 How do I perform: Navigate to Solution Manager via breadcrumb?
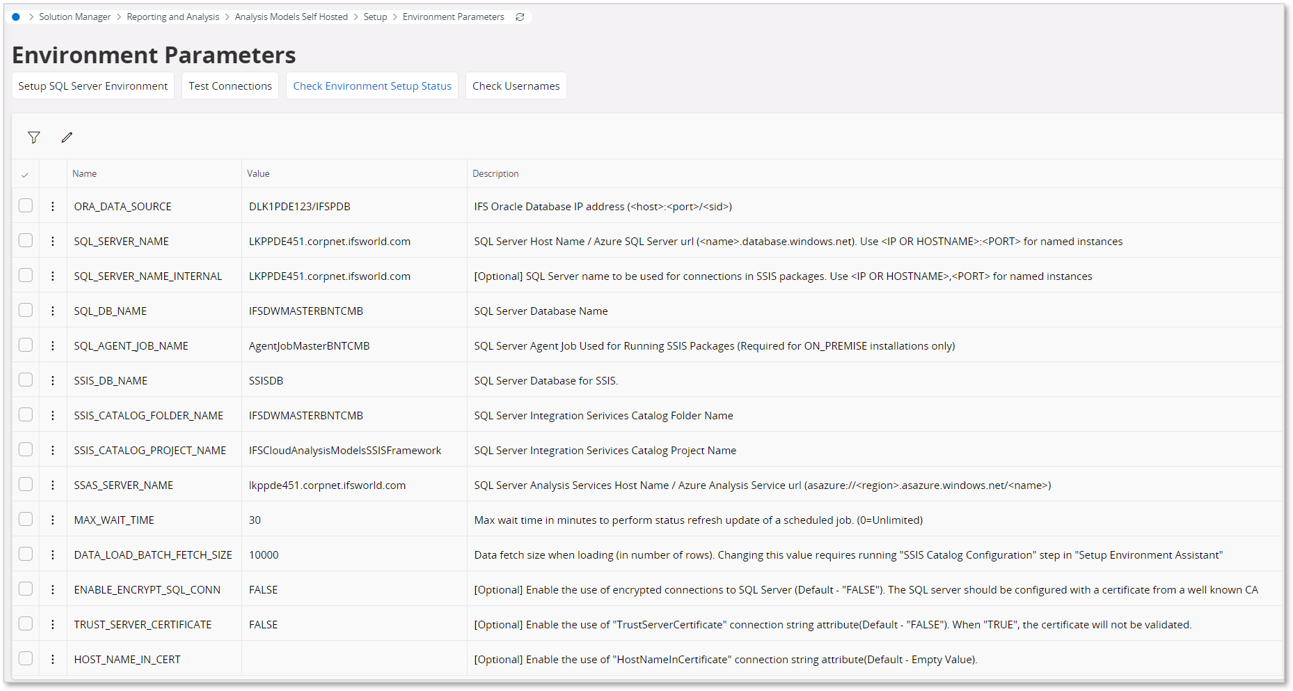coord(75,16)
